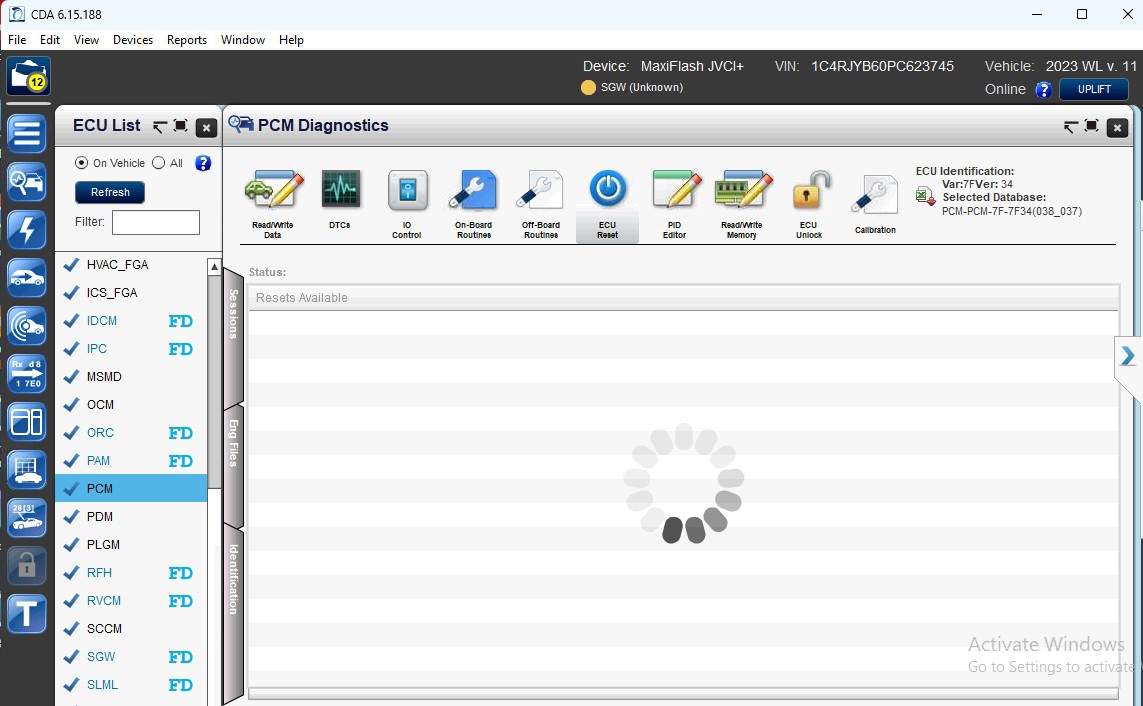Select OCM in the ECU list
Image resolution: width=1143 pixels, height=706 pixels.
tap(131, 405)
